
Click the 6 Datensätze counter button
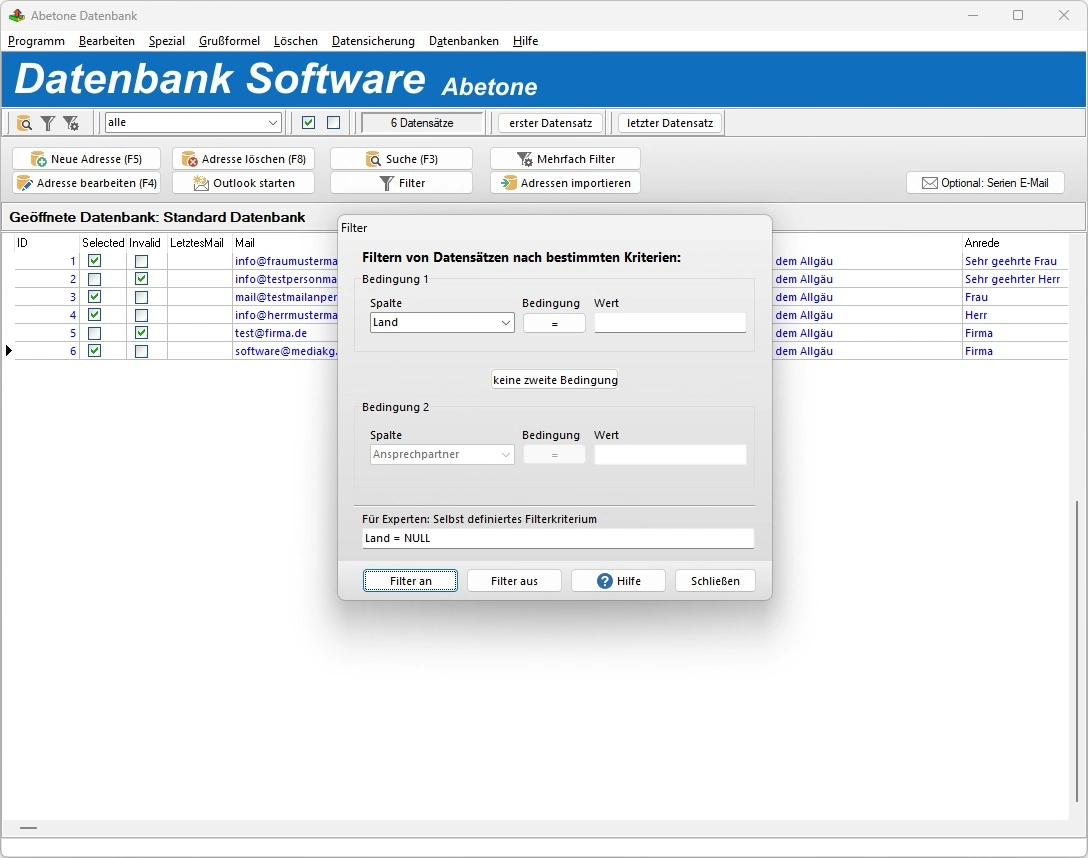(x=422, y=123)
